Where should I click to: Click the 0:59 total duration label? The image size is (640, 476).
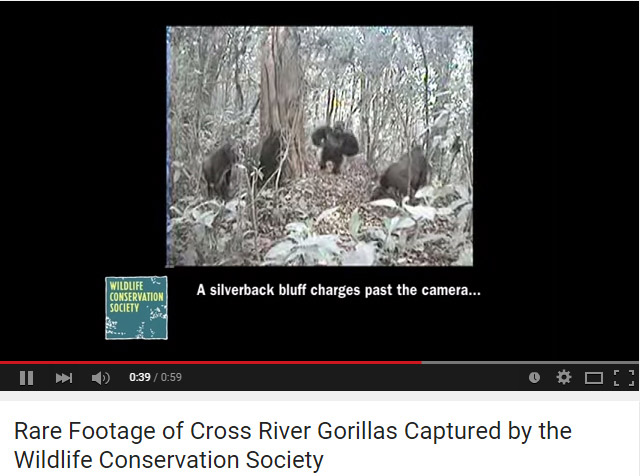[x=171, y=377]
